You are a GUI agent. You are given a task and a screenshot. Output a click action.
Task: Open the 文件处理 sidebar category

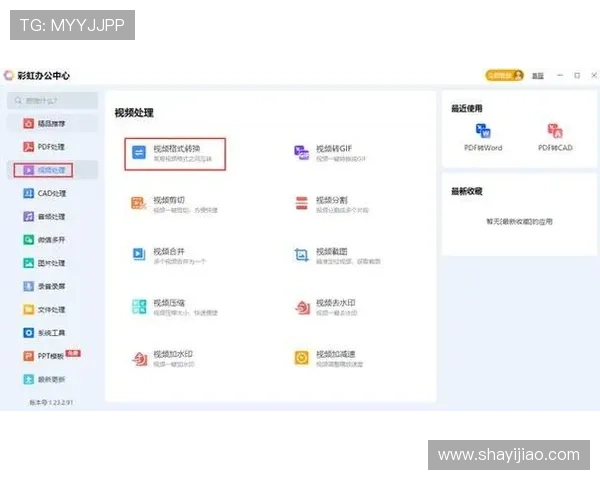52,310
